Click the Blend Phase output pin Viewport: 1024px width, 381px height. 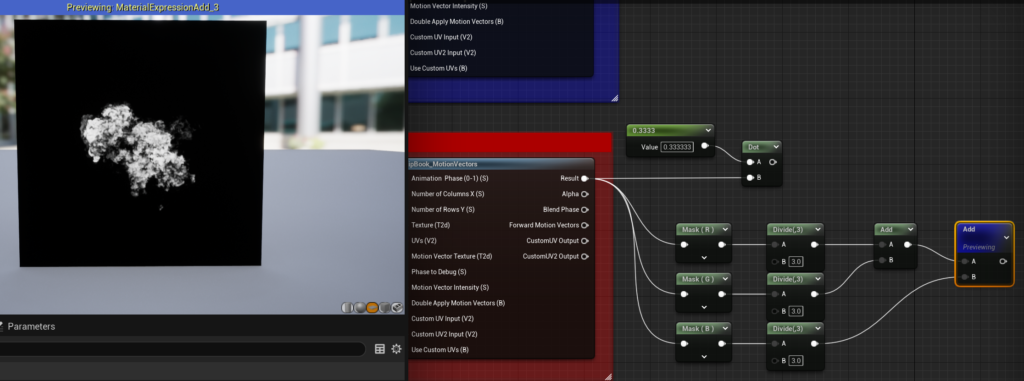coord(584,210)
